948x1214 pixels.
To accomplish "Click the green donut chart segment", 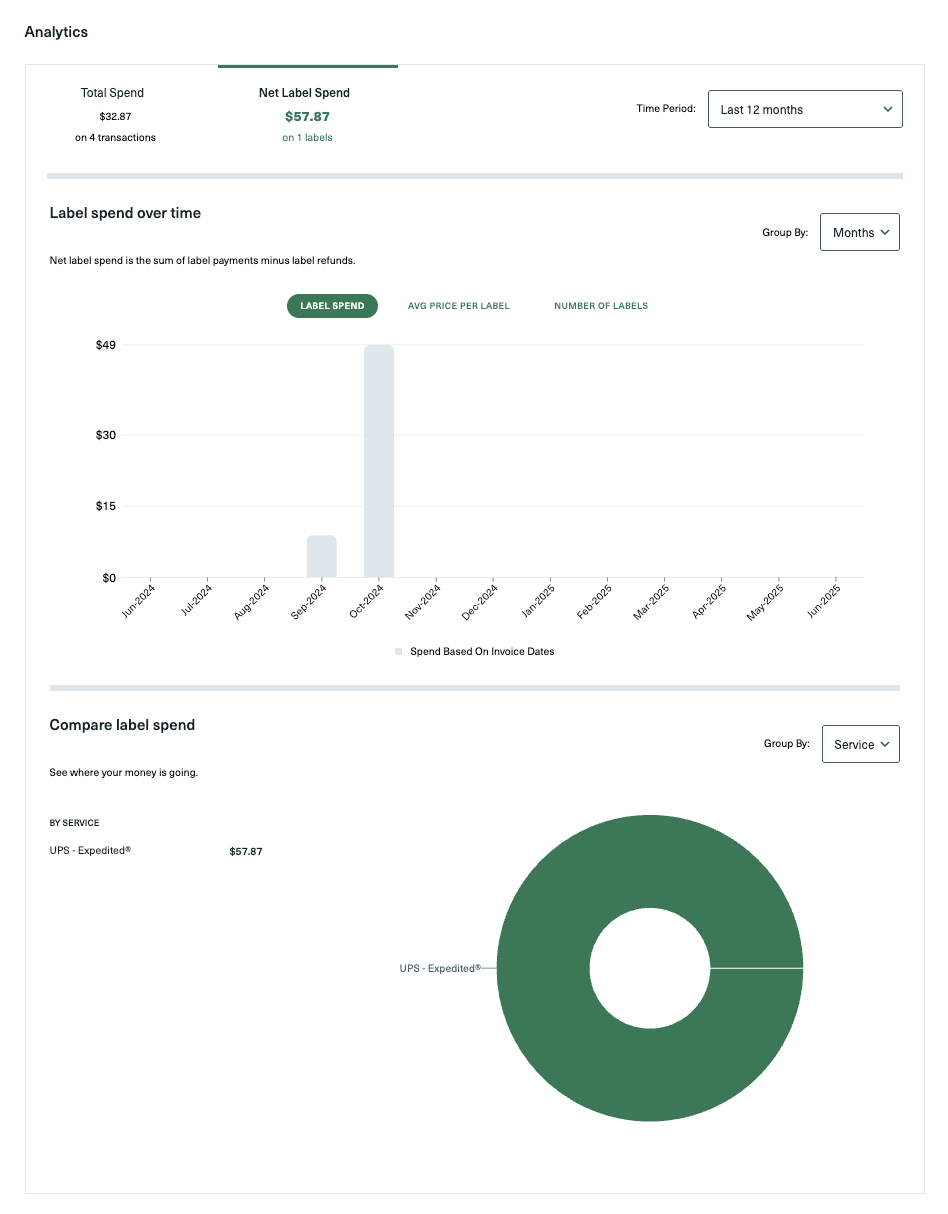I will pos(650,1060).
